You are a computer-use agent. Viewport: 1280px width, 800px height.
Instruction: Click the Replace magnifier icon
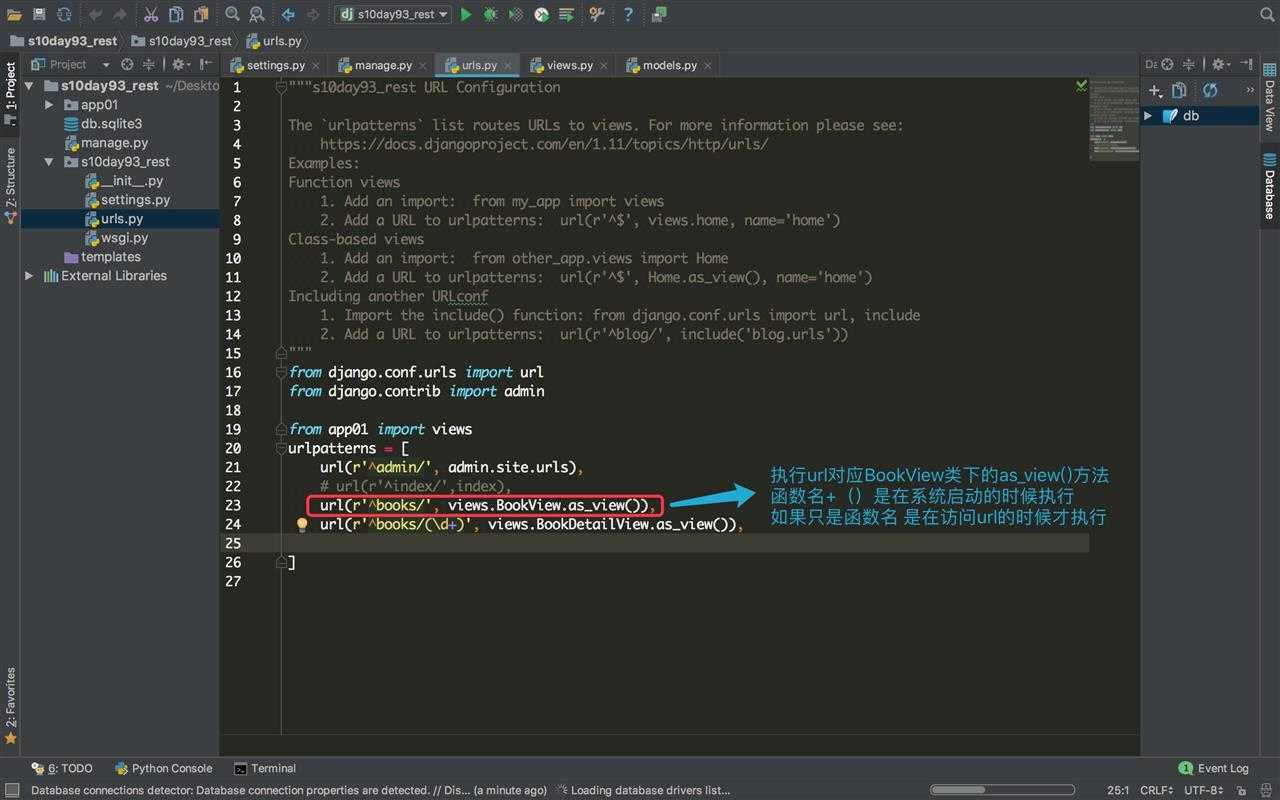click(x=257, y=14)
